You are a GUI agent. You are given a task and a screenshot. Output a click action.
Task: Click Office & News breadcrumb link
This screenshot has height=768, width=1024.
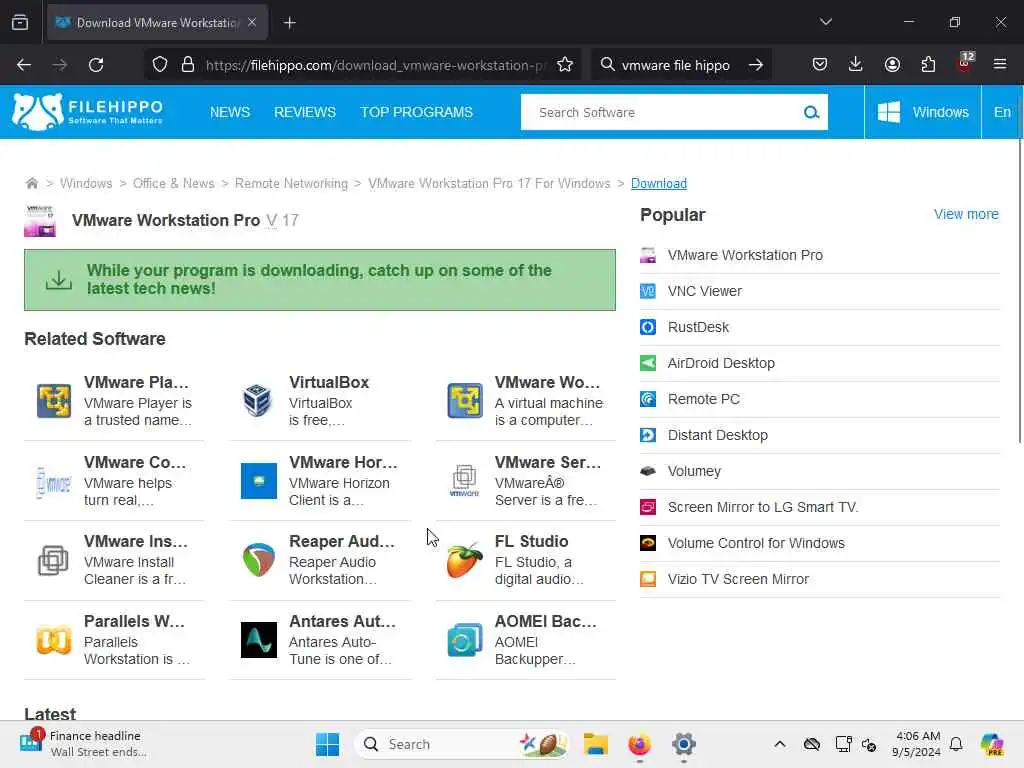pyautogui.click(x=174, y=184)
